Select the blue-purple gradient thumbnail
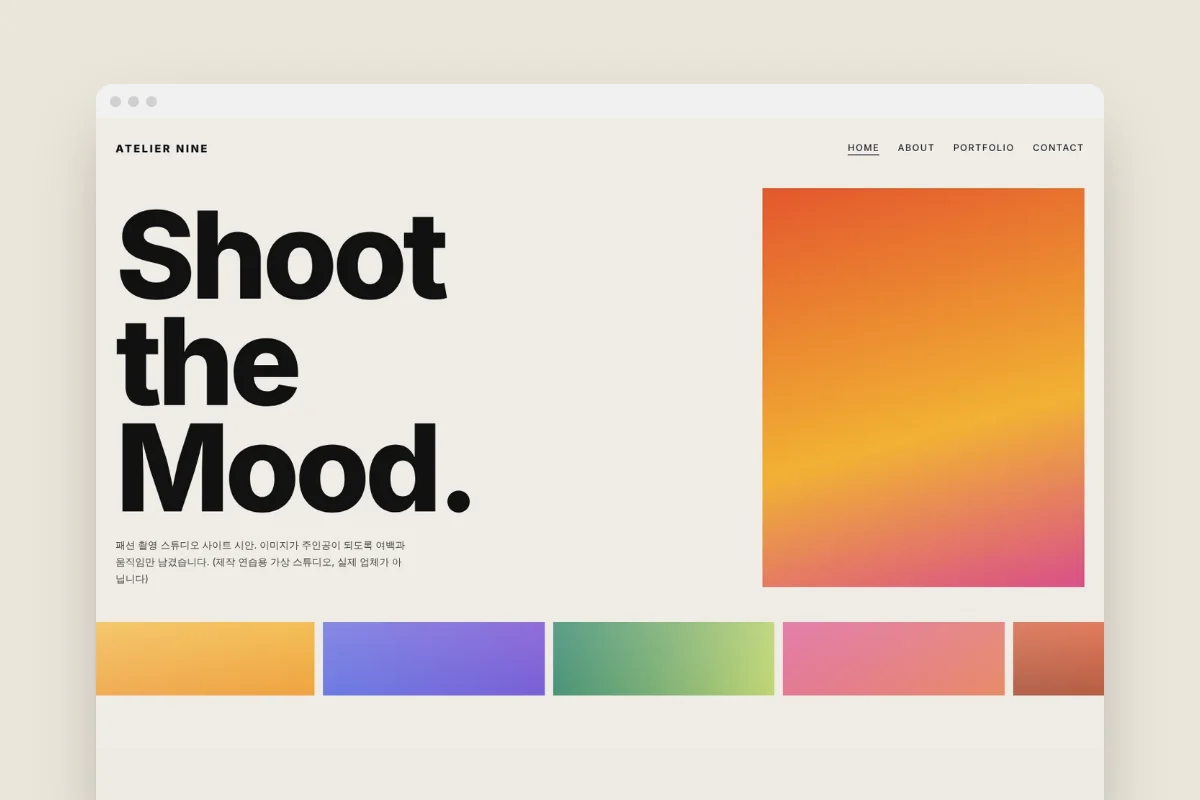 pos(434,658)
